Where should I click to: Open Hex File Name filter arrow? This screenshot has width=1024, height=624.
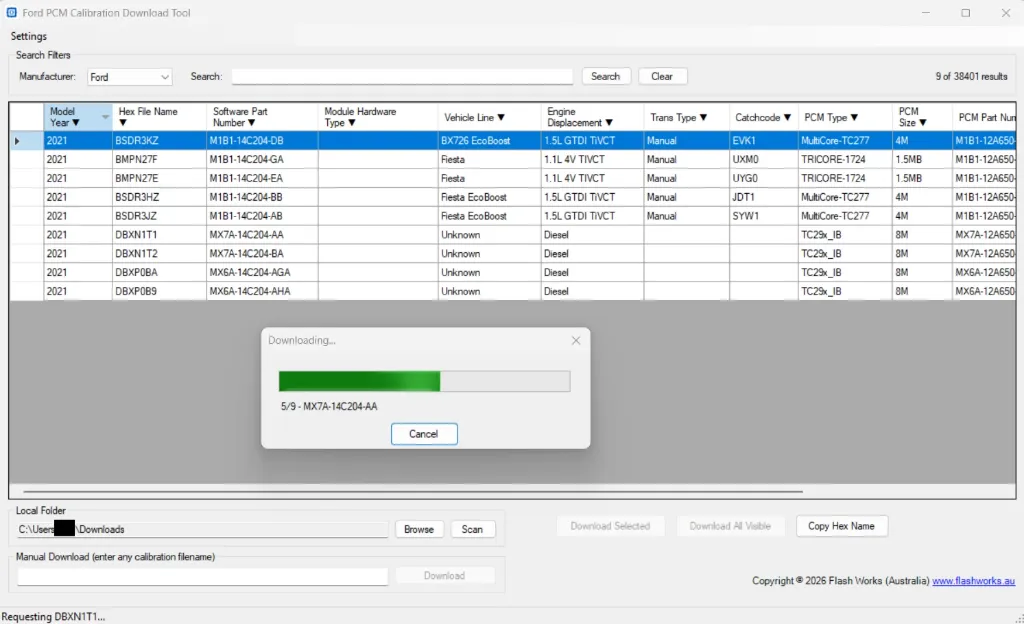(x=123, y=123)
